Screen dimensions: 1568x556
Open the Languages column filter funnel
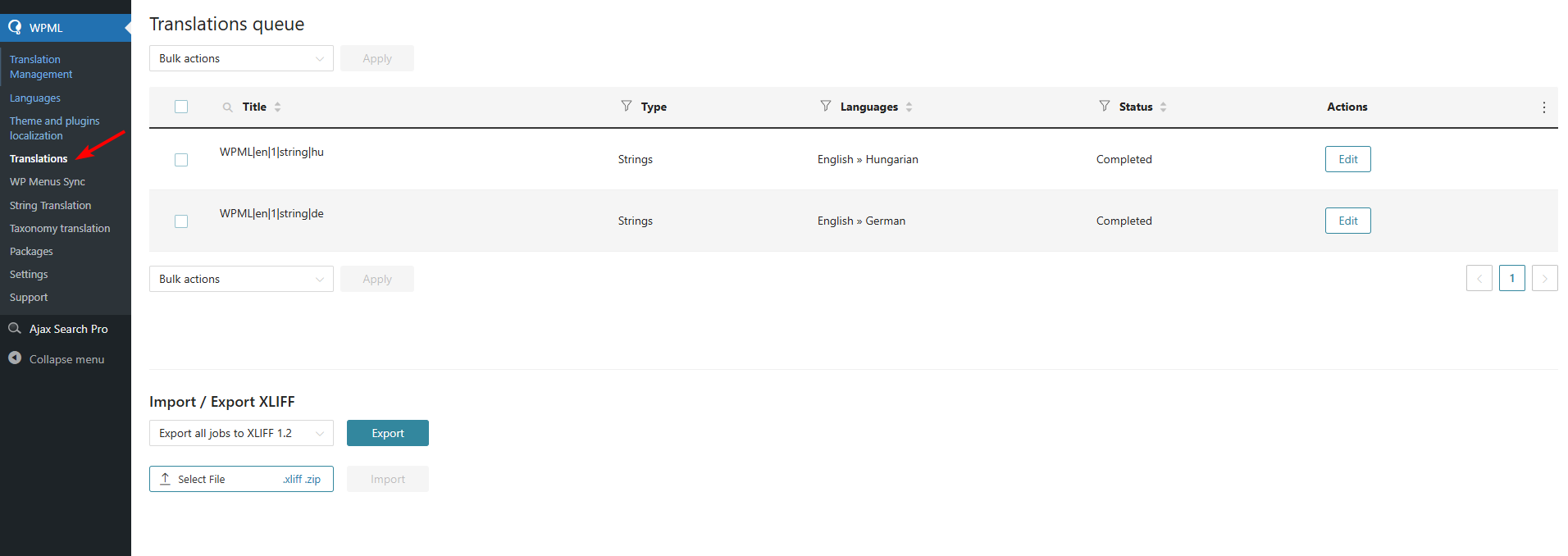[x=826, y=106]
